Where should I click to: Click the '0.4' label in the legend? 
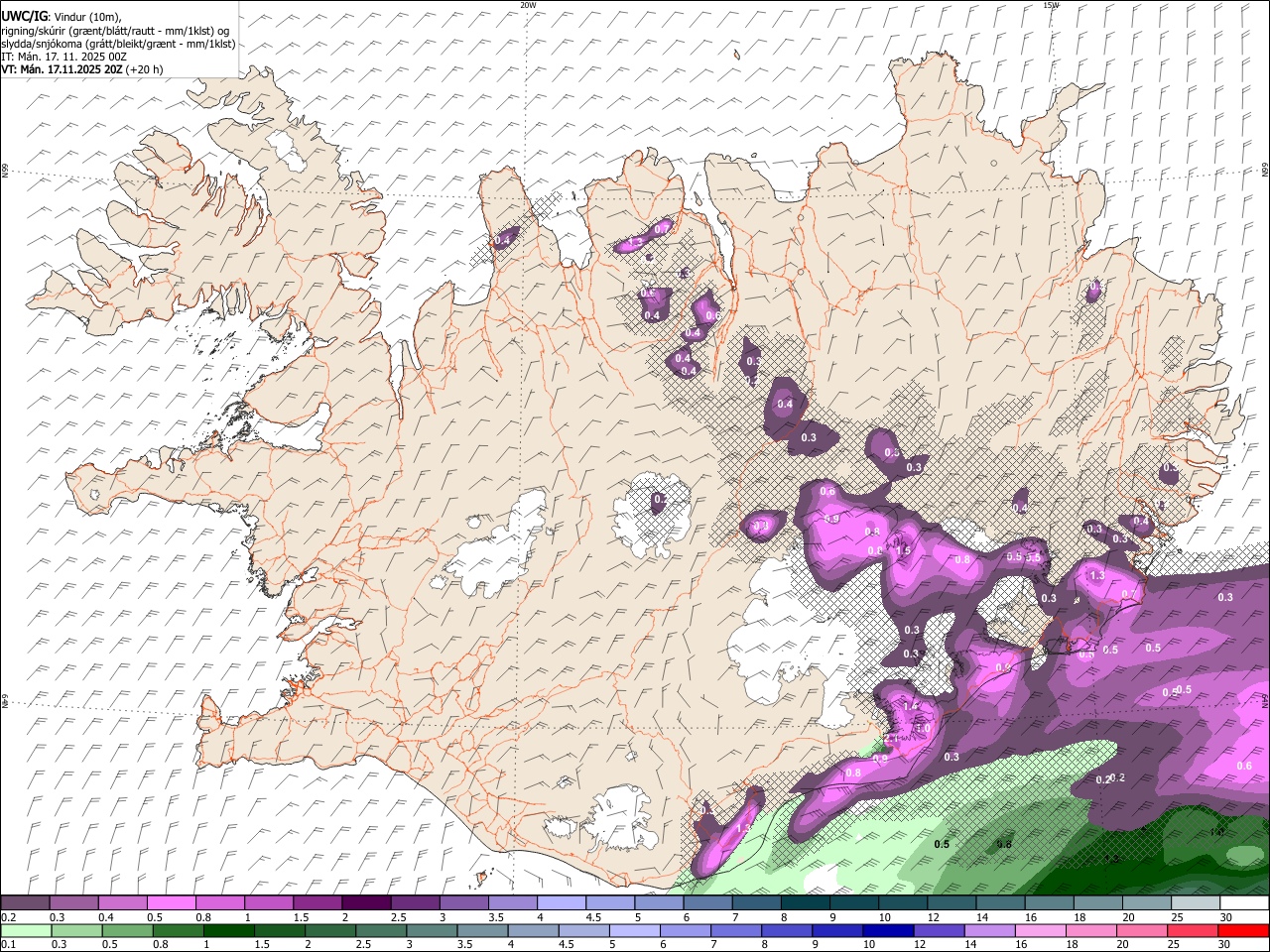click(x=106, y=917)
